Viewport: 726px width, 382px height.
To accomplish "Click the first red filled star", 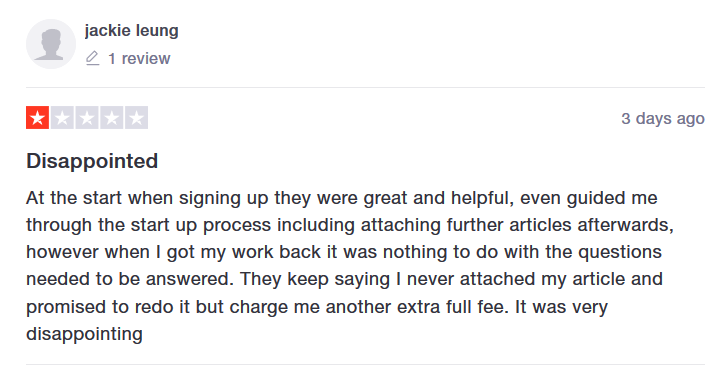I will [38, 118].
